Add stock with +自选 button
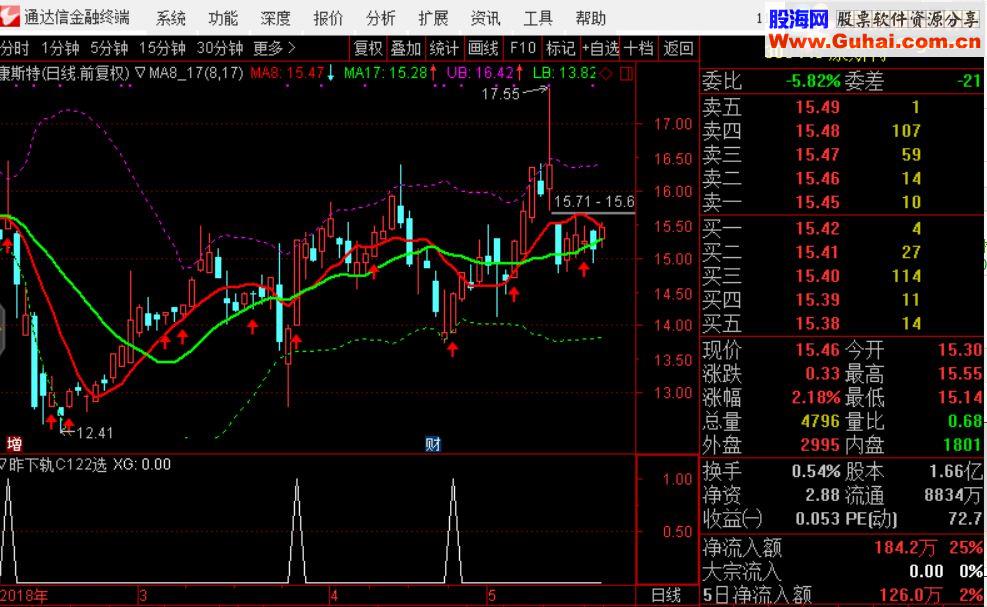The height and width of the screenshot is (607, 987). [601, 48]
